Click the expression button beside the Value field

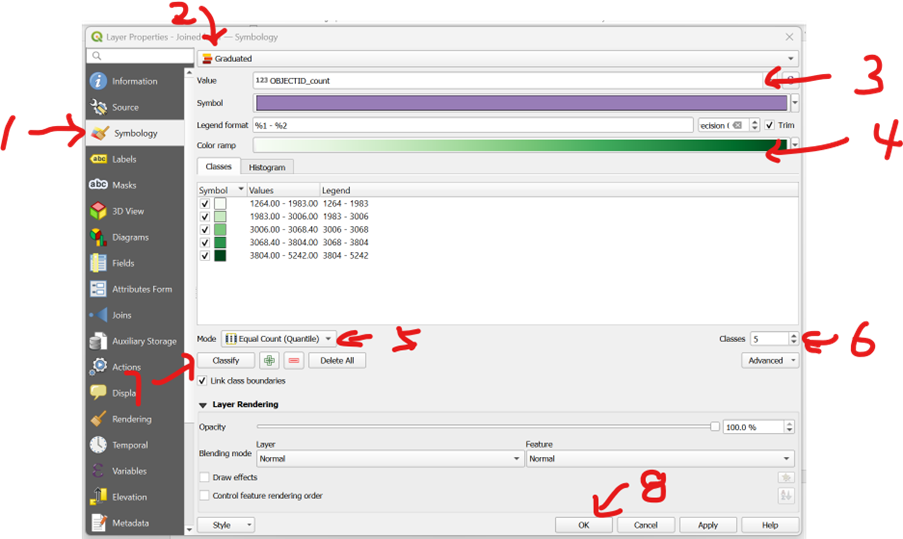(x=791, y=80)
